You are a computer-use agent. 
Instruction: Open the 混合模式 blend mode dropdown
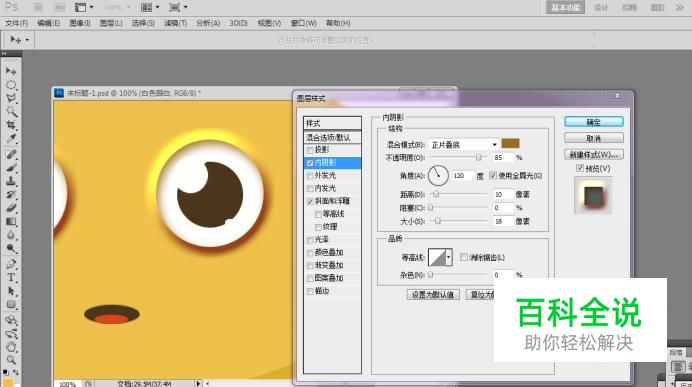coord(464,144)
